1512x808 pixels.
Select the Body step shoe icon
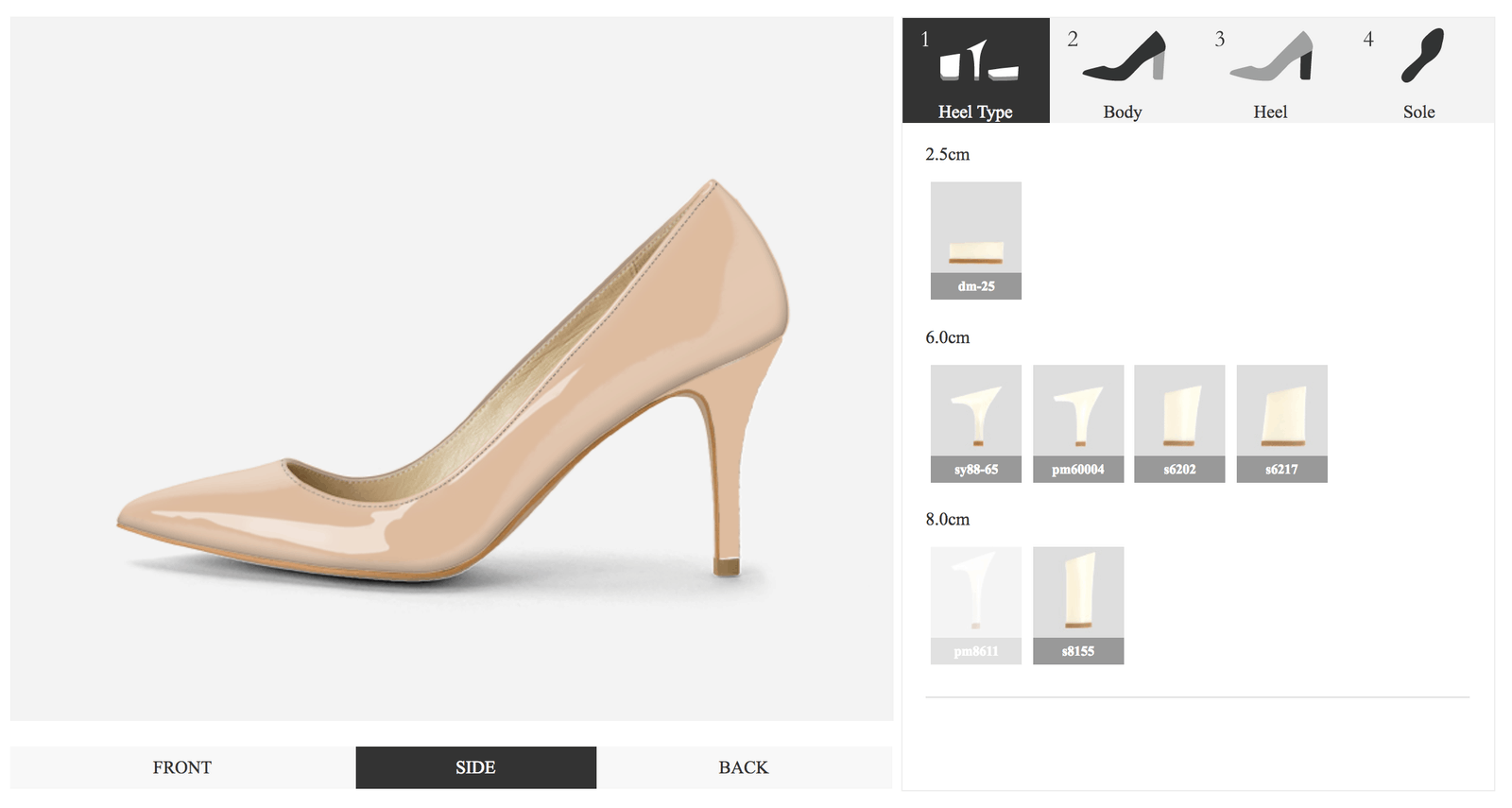(1125, 58)
